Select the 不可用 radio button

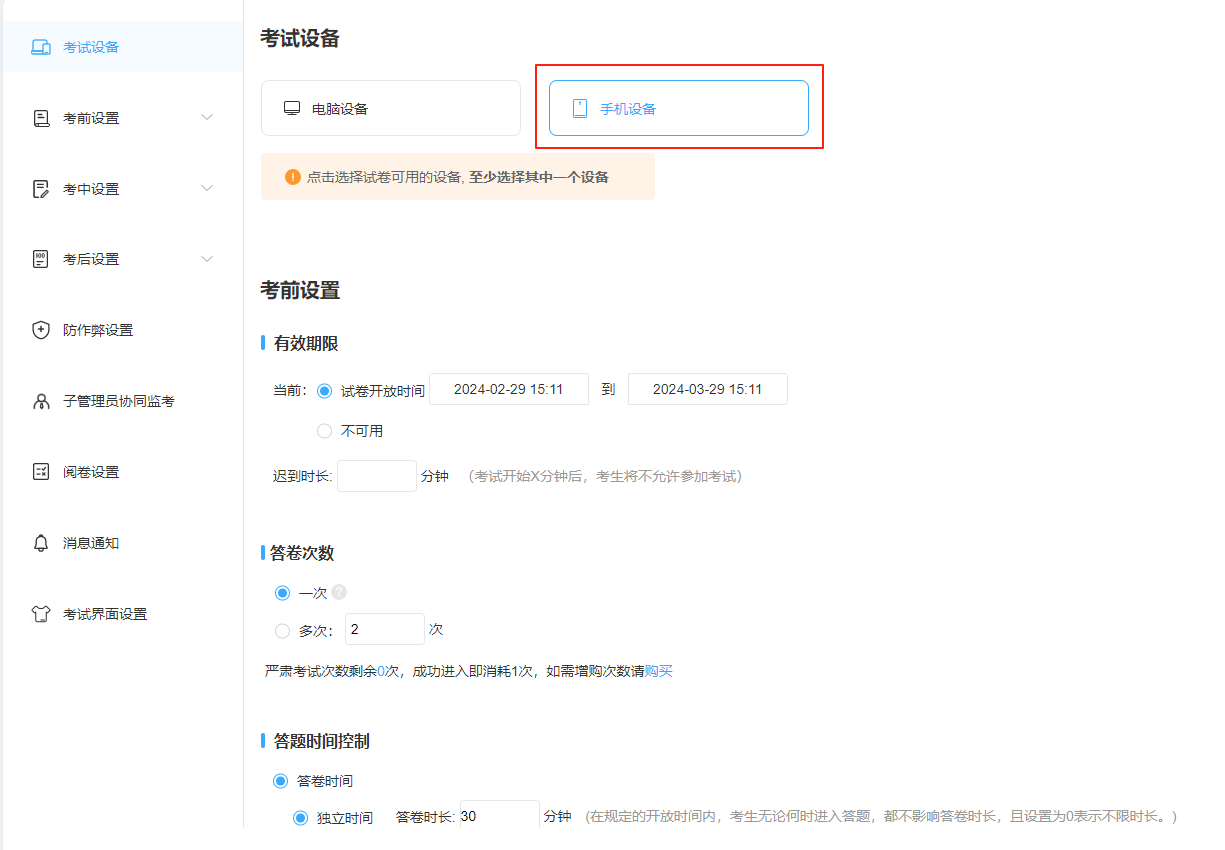(324, 431)
